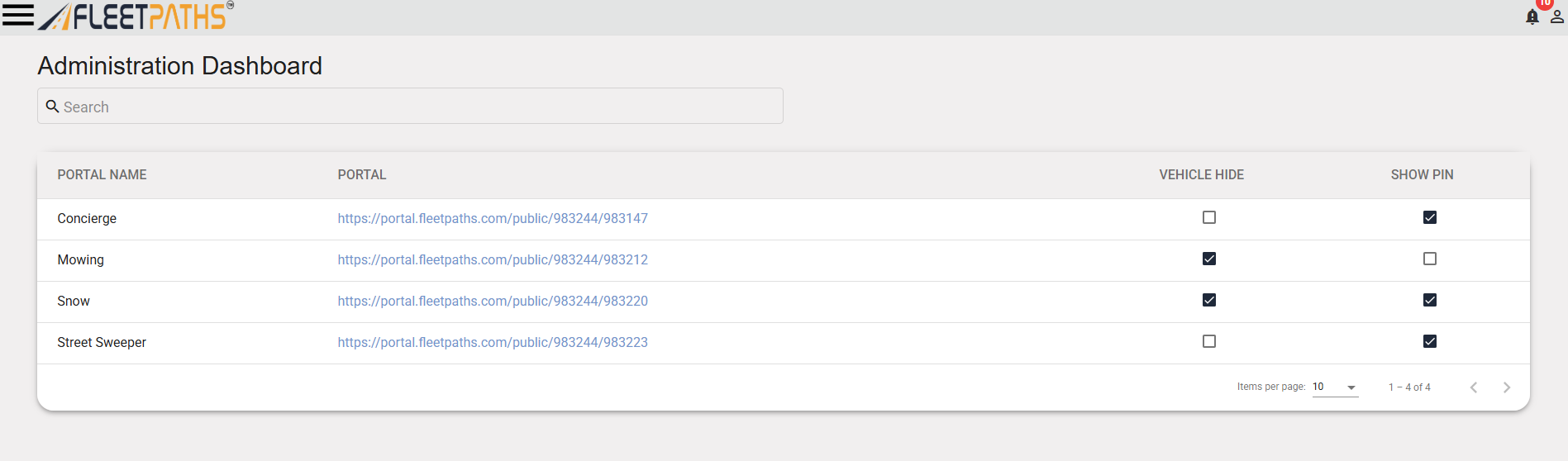The height and width of the screenshot is (461, 1568).
Task: Open the Concierge portal link
Action: (492, 219)
